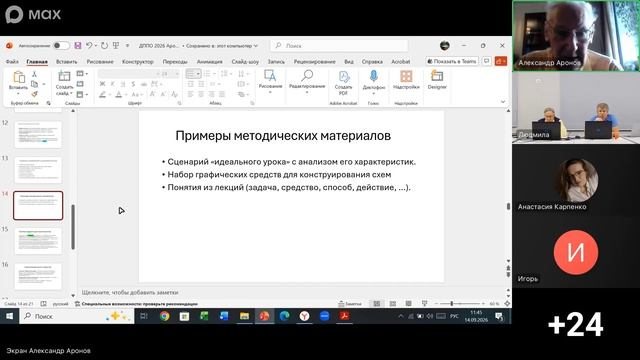The image size is (640, 360).
Task: Click the comments speech-bubble icon
Action: tap(487, 61)
